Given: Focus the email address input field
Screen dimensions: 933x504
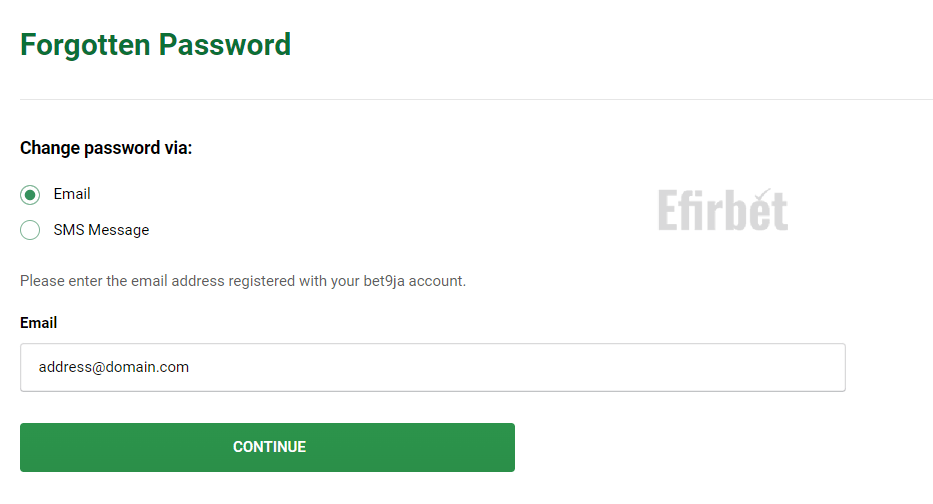Looking at the screenshot, I should click(x=433, y=367).
